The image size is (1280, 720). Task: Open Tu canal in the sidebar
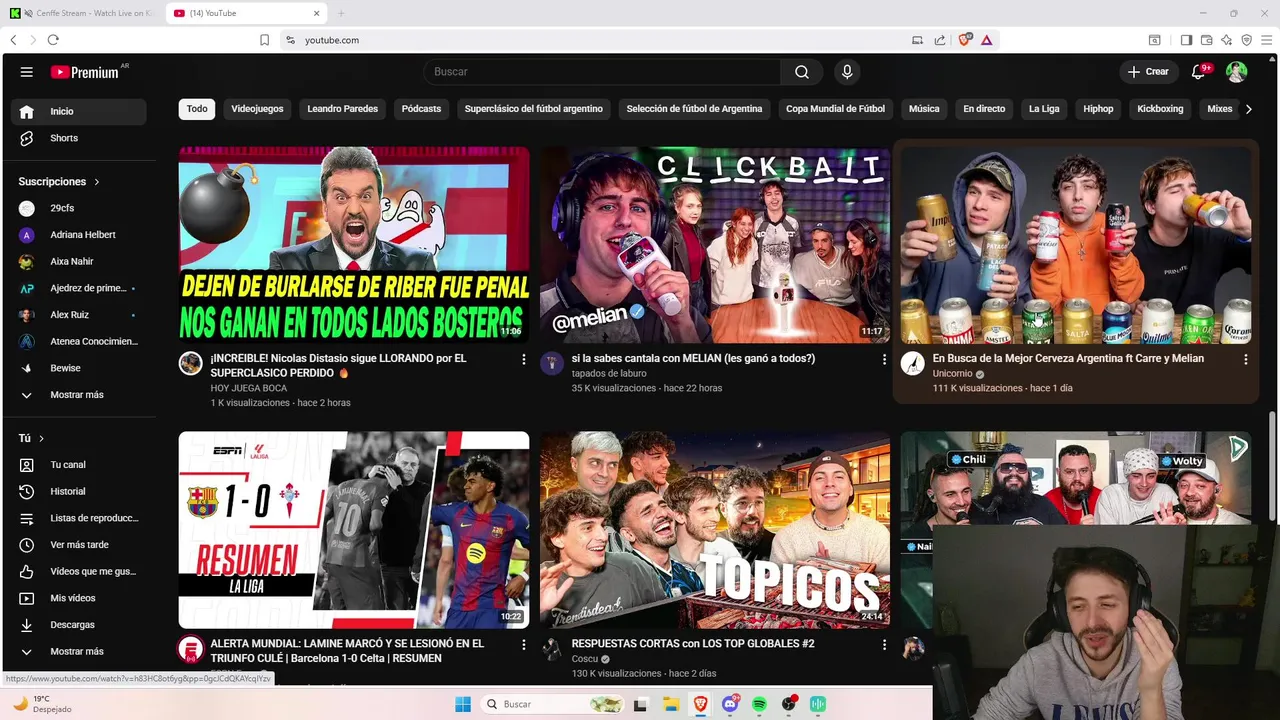click(79, 465)
